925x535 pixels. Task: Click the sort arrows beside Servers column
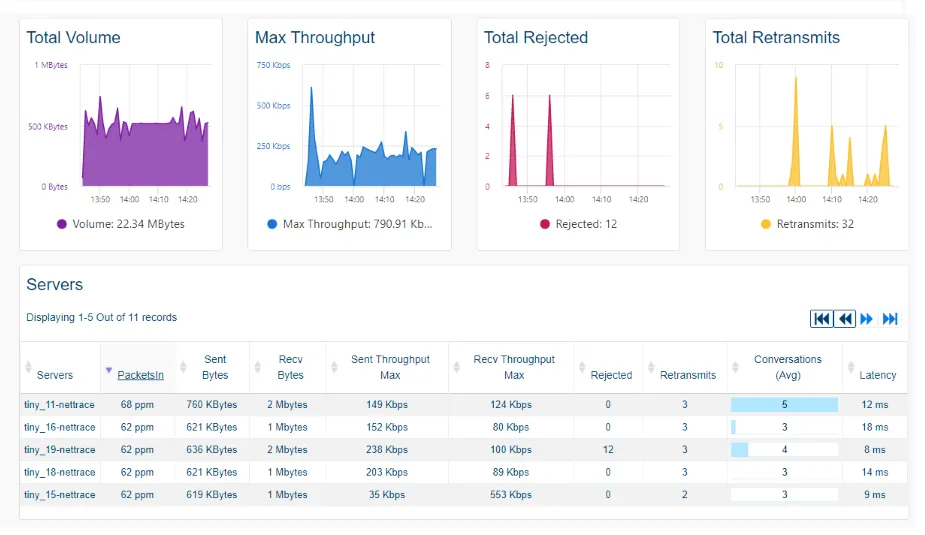28,368
